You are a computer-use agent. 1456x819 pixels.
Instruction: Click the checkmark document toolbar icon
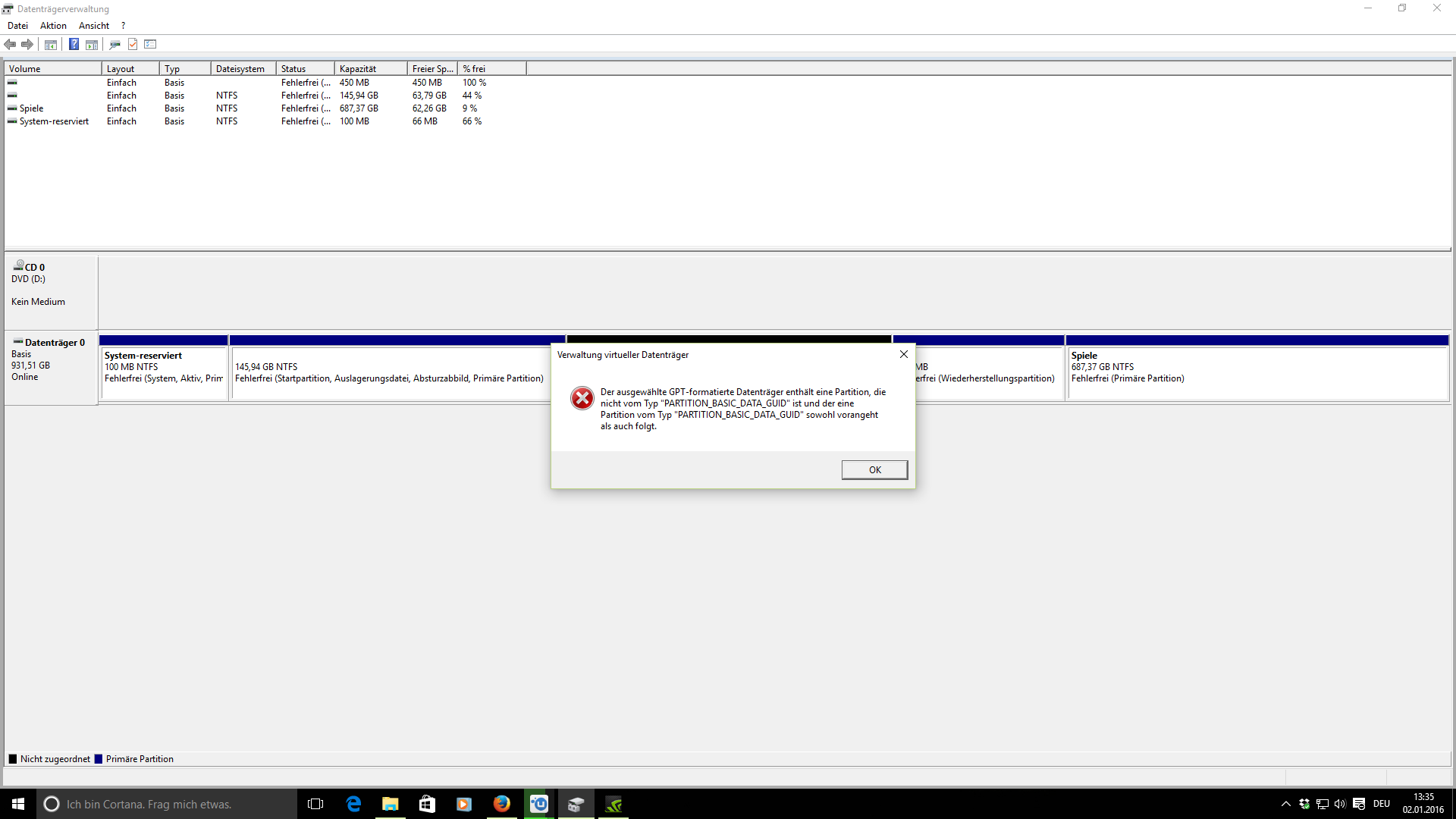[133, 45]
